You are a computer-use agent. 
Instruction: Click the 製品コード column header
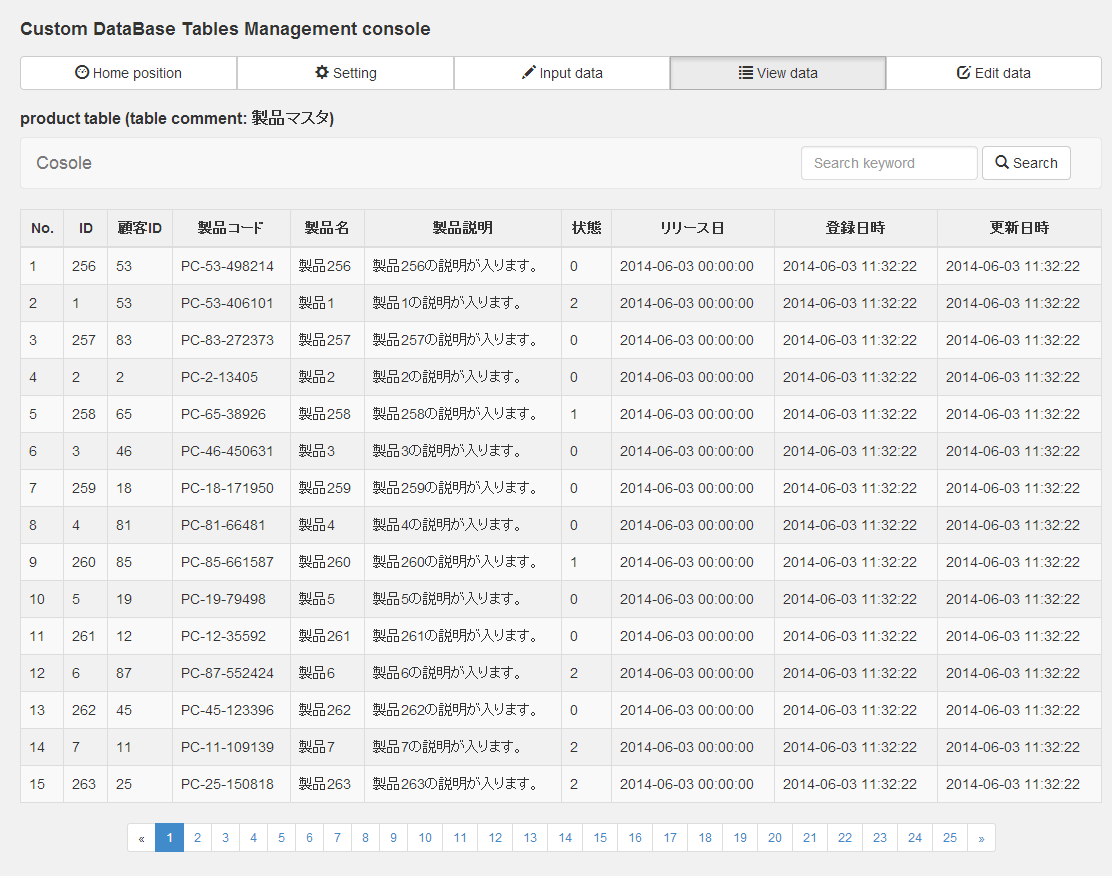click(x=231, y=228)
